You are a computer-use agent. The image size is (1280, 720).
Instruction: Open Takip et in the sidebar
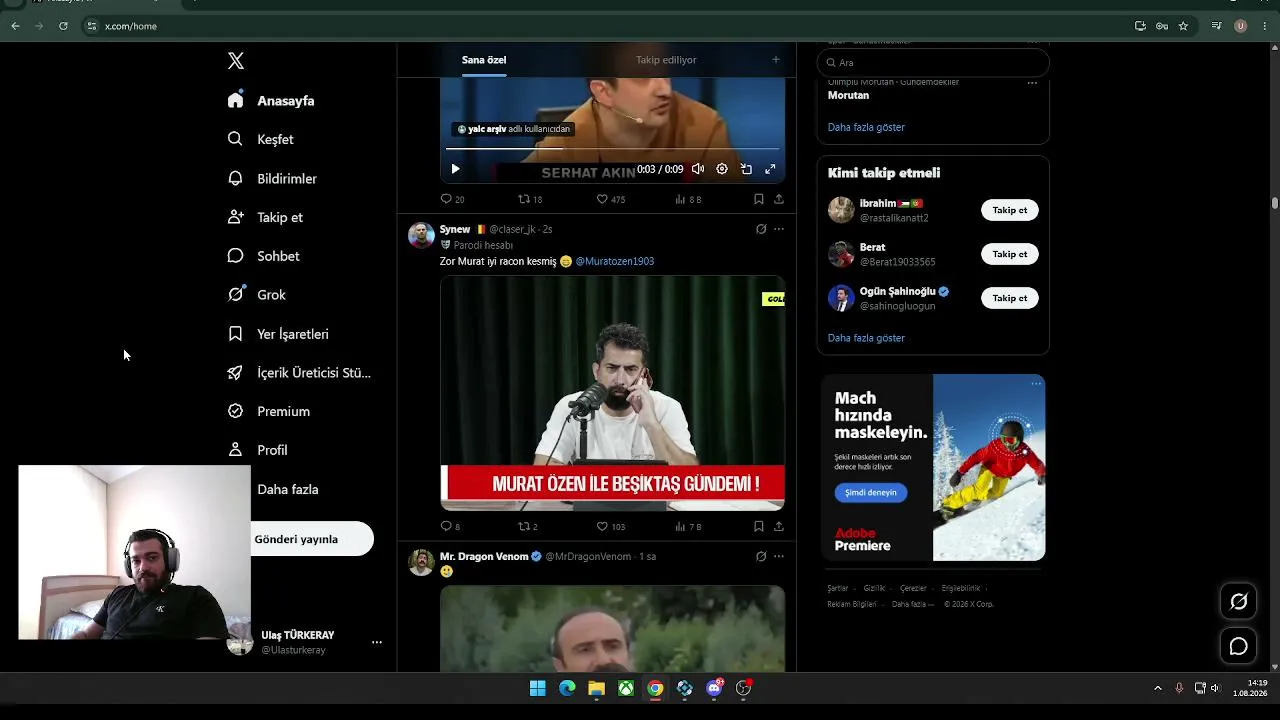tap(265, 217)
